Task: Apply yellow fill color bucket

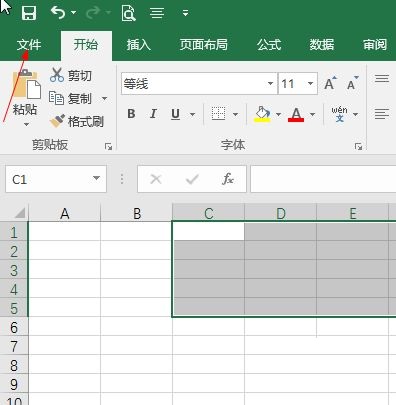Action: [262, 114]
